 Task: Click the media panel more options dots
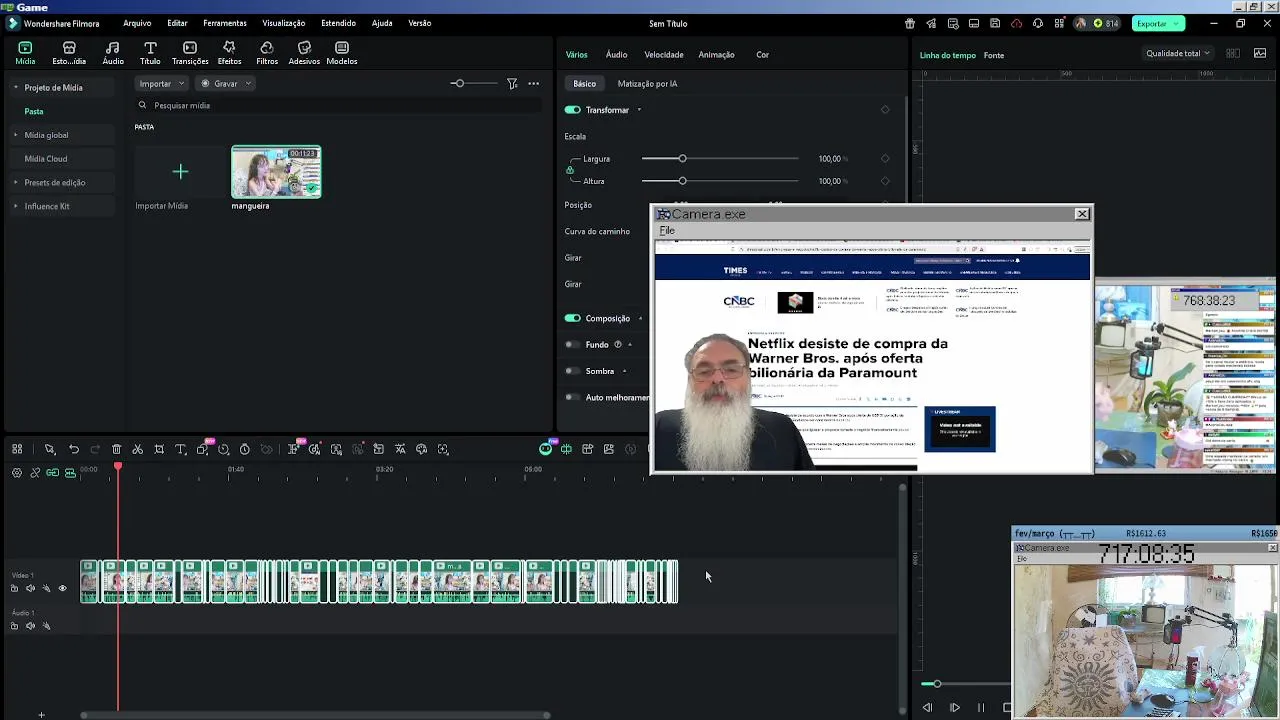point(534,84)
